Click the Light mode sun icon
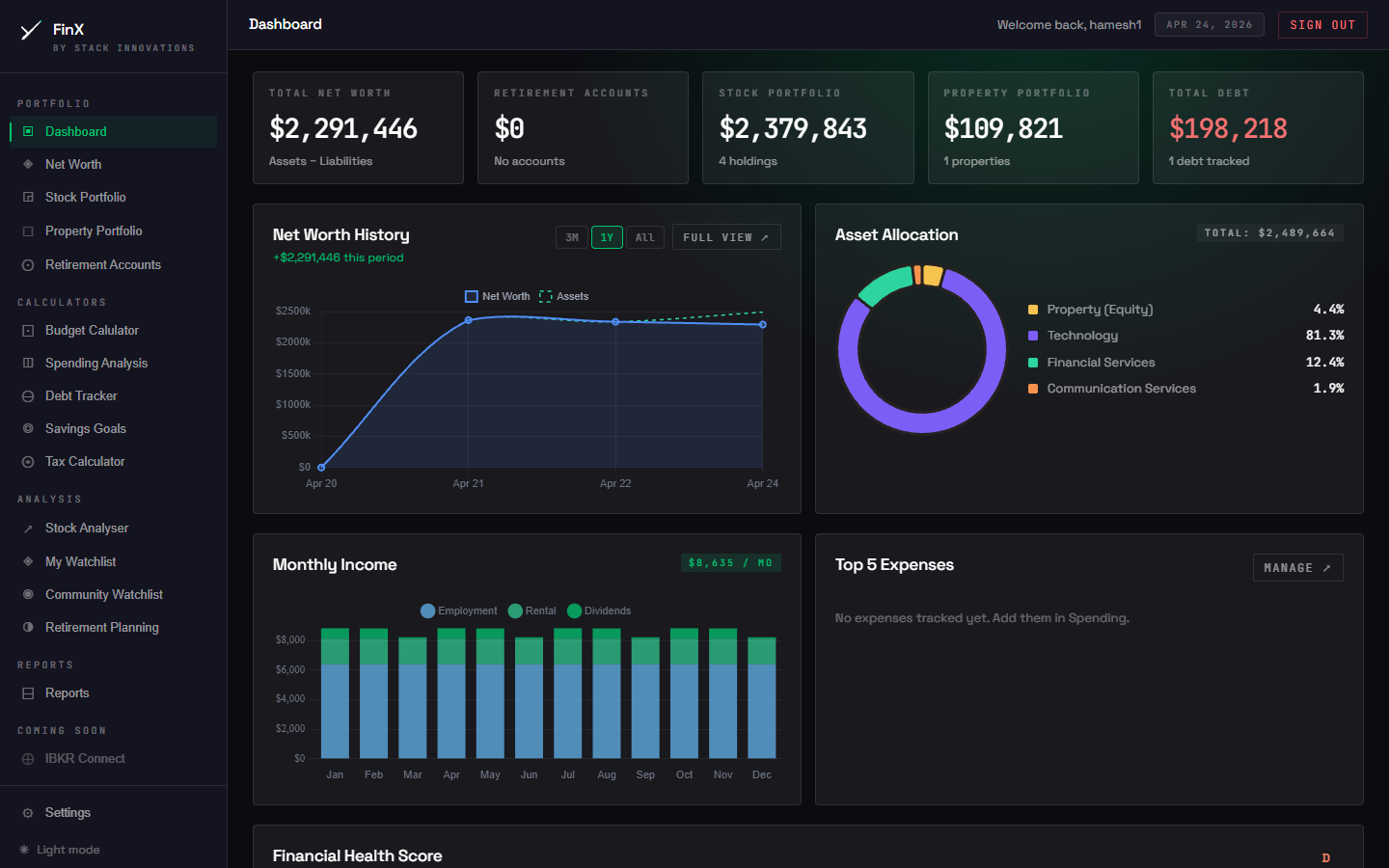1389x868 pixels. [x=24, y=850]
